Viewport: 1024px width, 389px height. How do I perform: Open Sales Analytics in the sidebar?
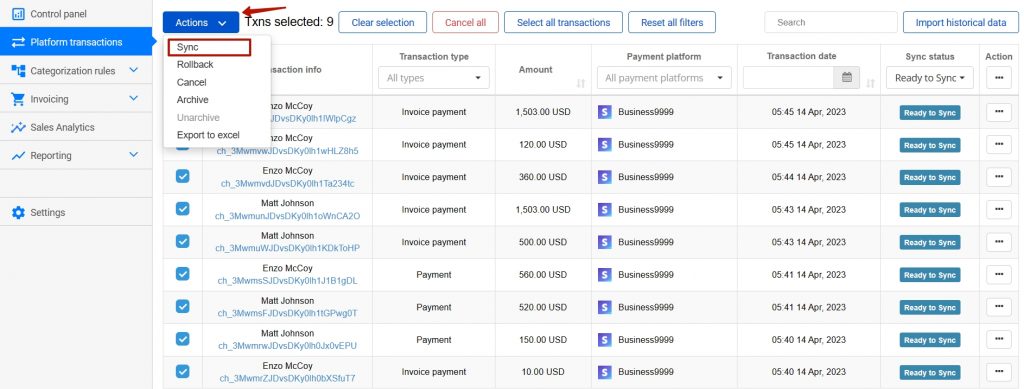pos(62,127)
